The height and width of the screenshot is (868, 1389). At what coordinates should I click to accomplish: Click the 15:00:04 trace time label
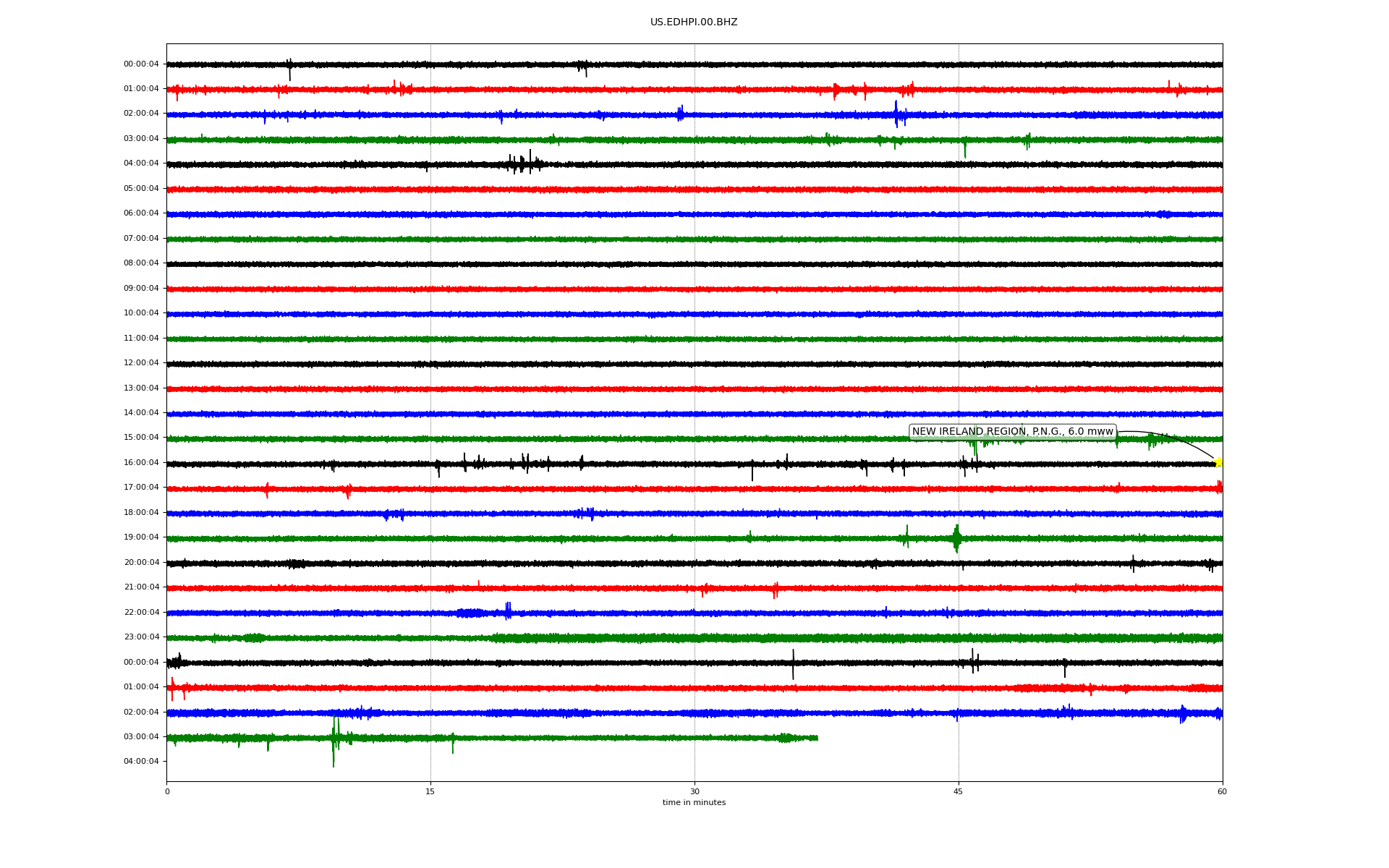[141, 438]
